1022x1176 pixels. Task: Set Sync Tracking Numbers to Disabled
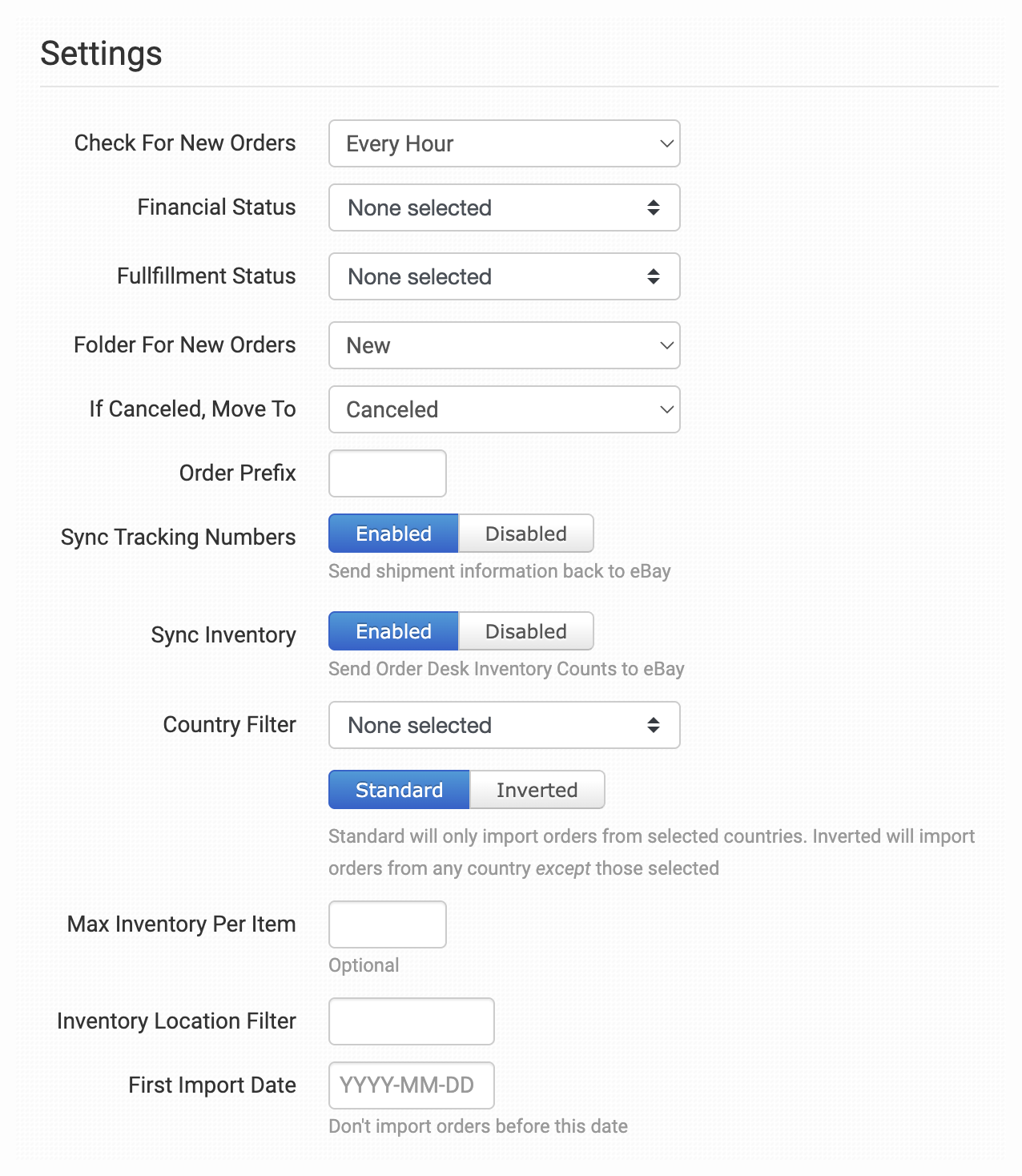(x=526, y=534)
